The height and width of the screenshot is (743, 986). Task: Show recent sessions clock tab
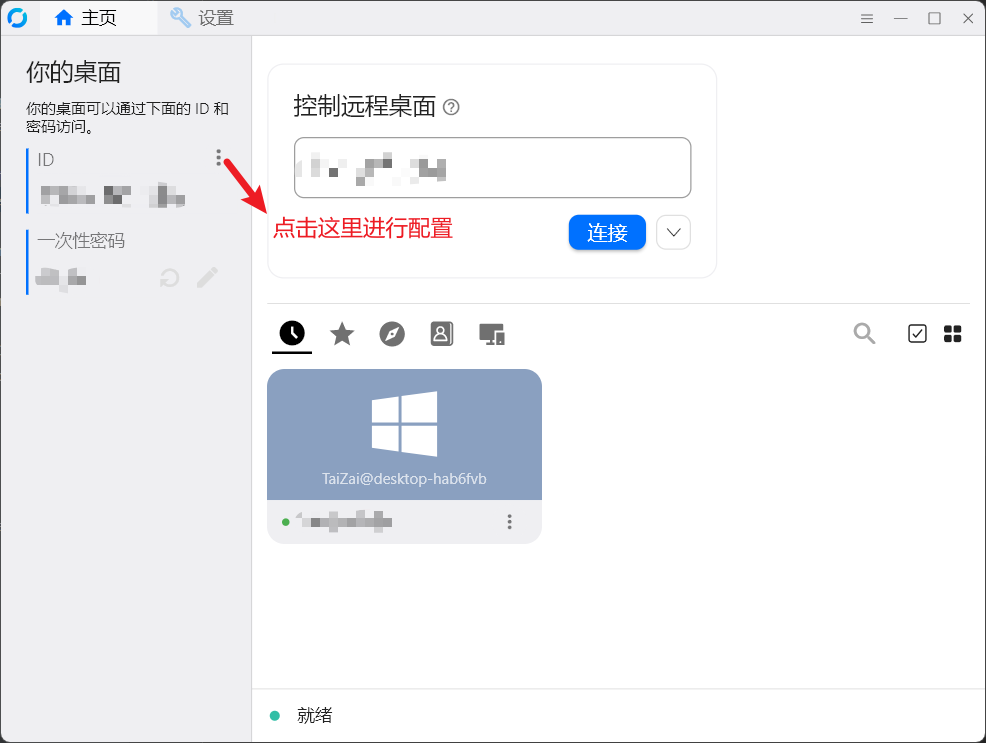[292, 333]
